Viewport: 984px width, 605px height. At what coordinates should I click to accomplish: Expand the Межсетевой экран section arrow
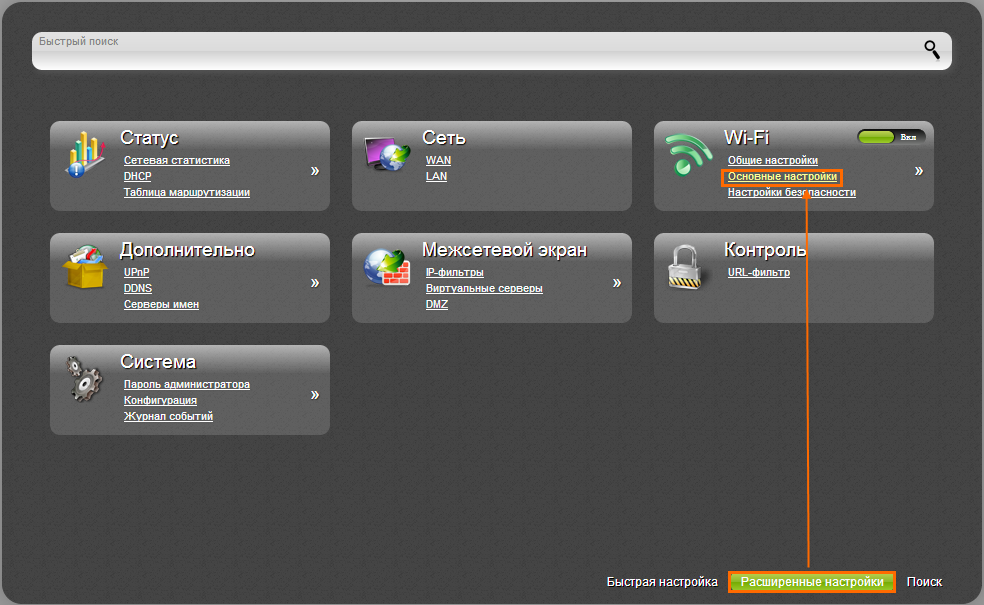(x=616, y=283)
